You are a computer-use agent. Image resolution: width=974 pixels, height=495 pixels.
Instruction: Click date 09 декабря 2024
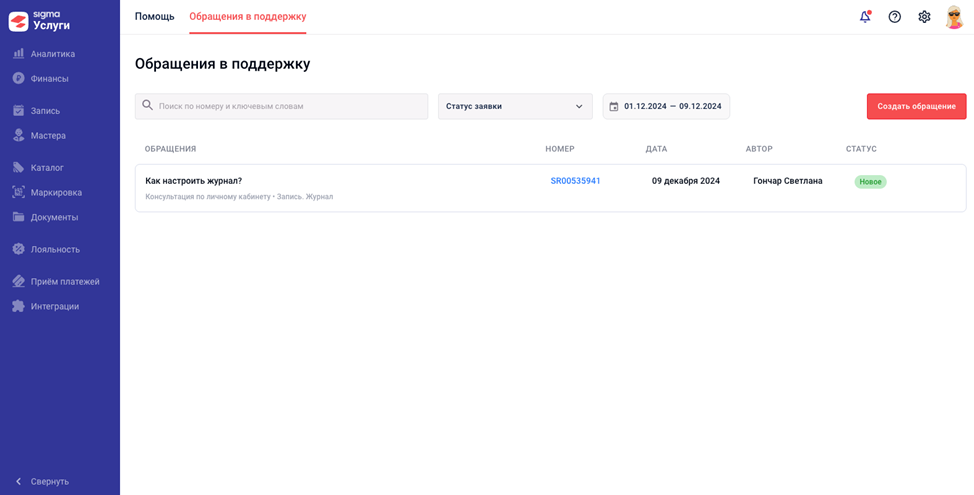tap(686, 181)
